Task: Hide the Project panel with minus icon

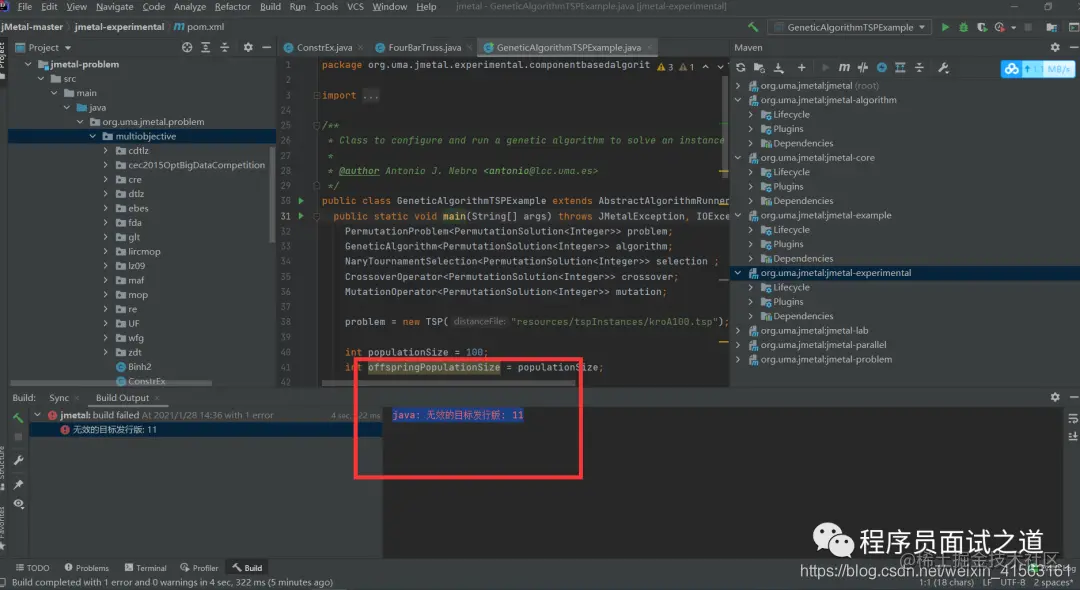Action: click(266, 48)
